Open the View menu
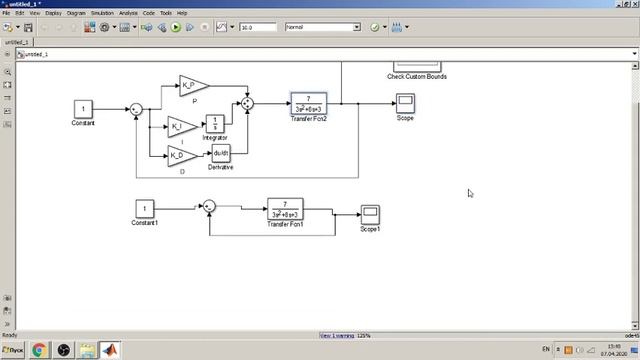The image size is (640, 360). 35,13
